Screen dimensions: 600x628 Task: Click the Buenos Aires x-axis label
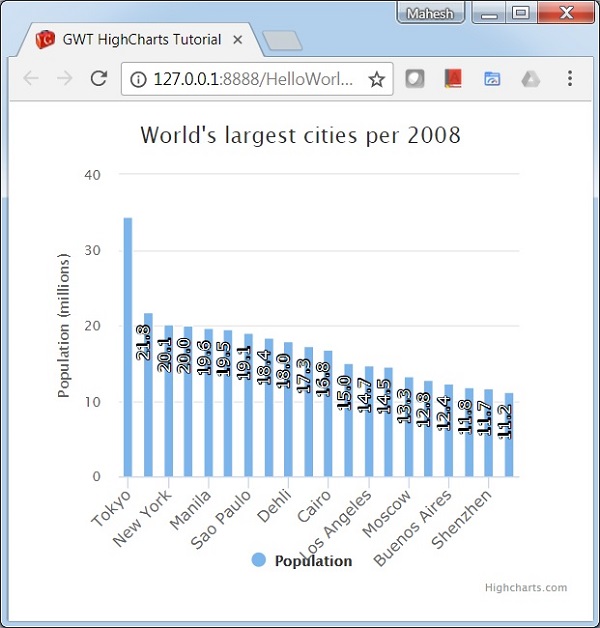click(413, 528)
